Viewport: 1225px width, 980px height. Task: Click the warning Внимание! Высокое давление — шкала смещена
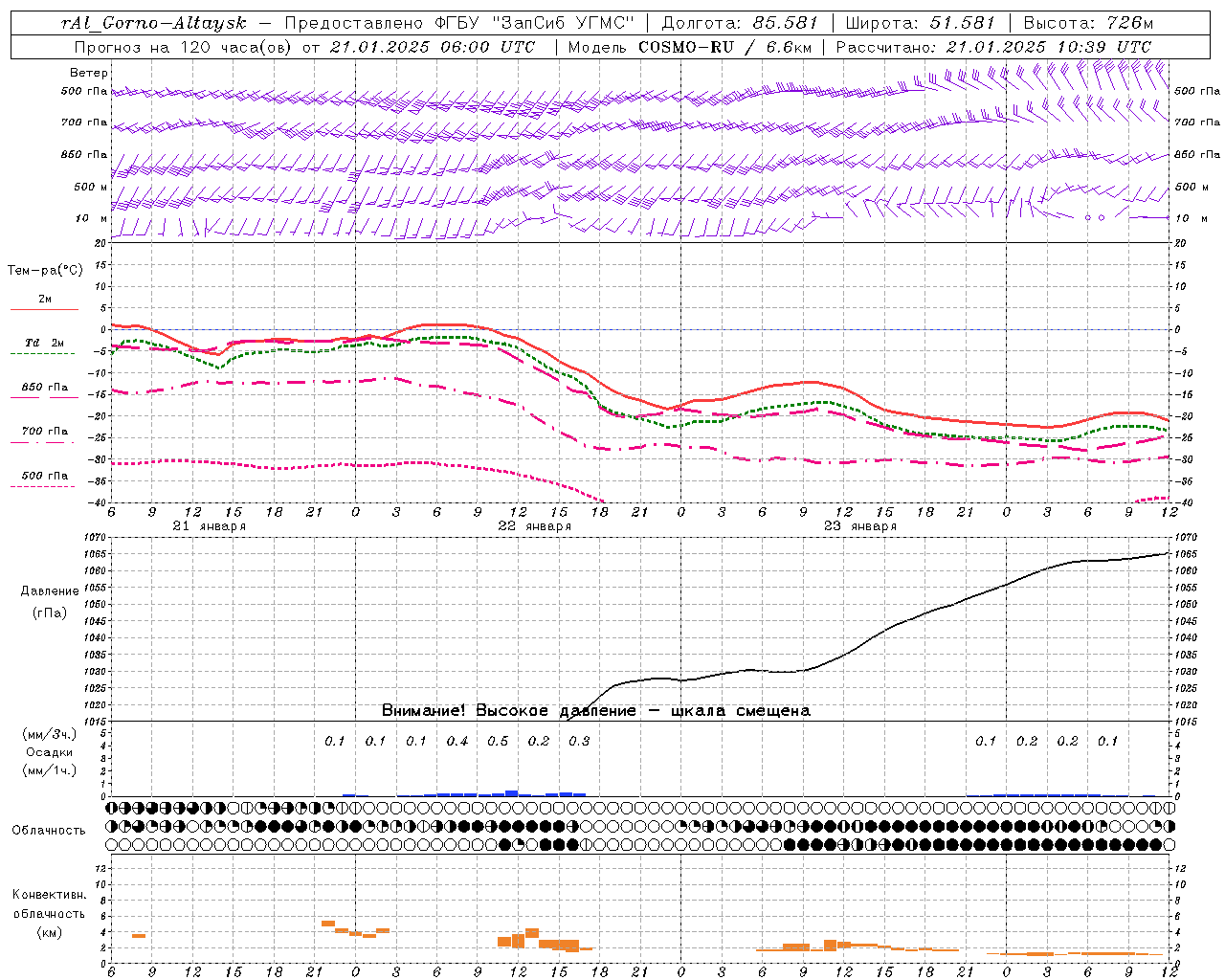click(595, 710)
